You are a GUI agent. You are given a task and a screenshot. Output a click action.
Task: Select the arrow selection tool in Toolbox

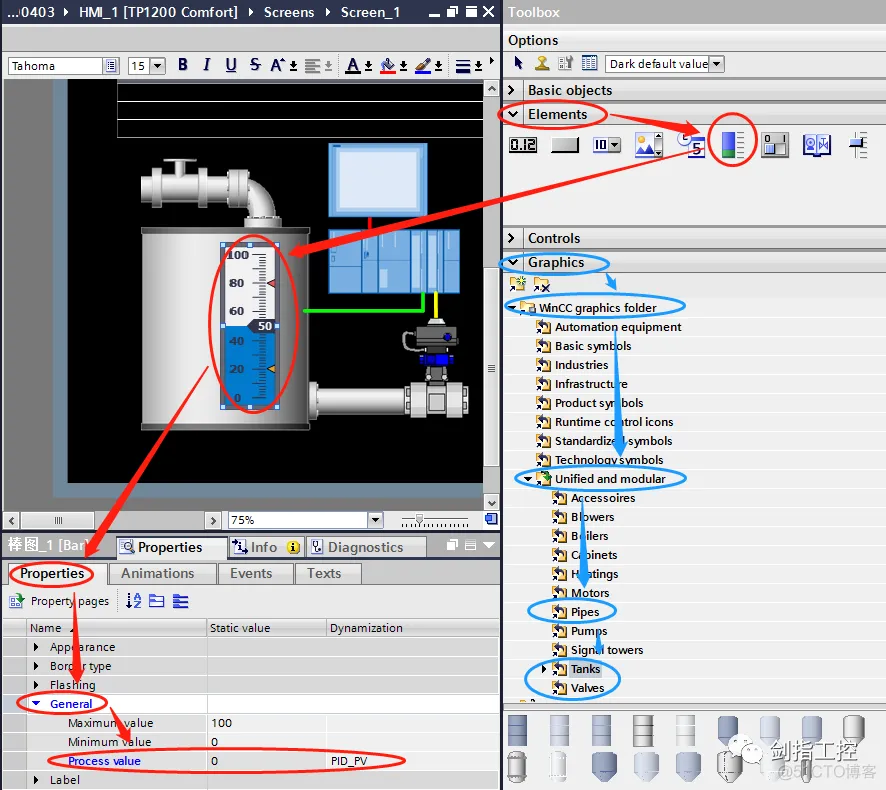coord(519,63)
